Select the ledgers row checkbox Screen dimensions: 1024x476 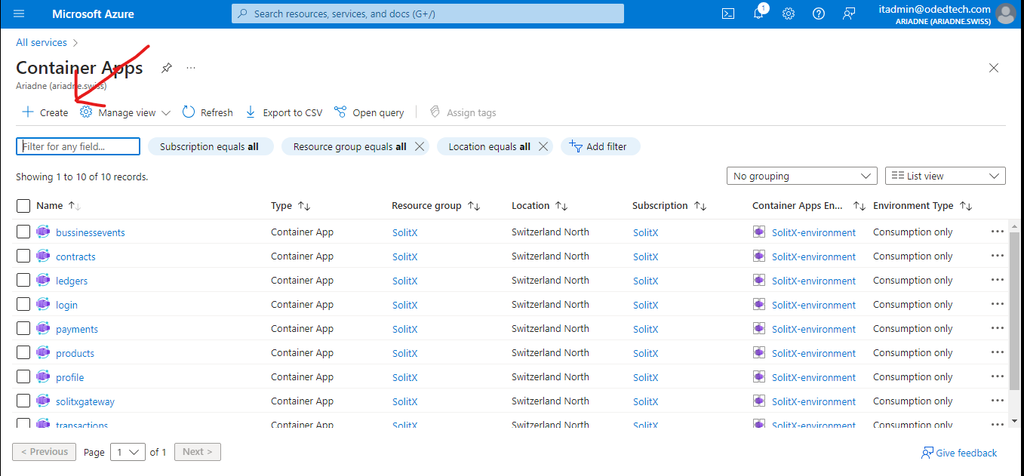(24, 280)
